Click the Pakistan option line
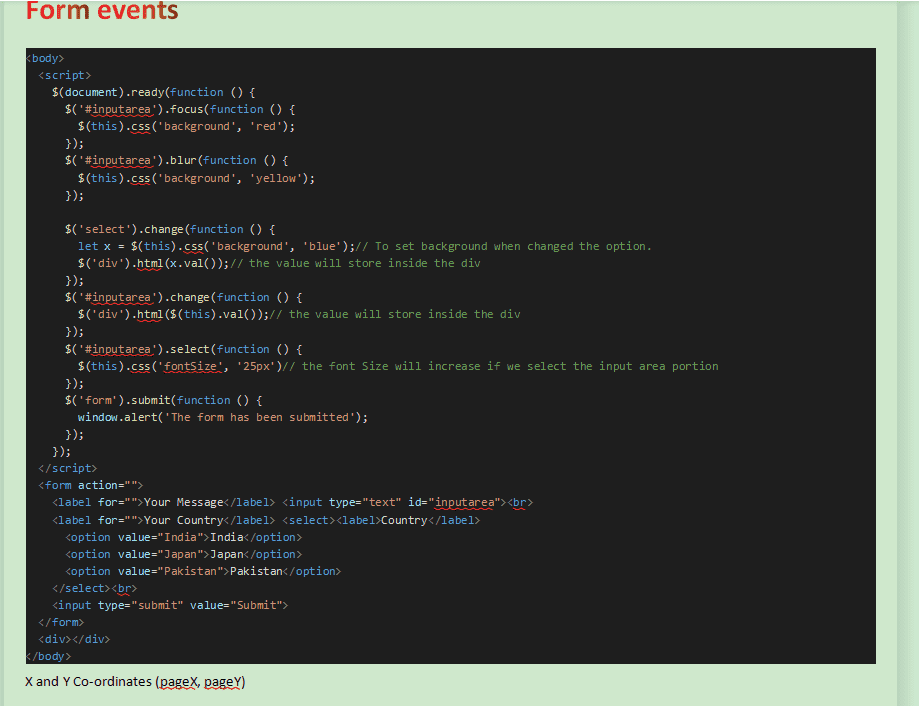919x706 pixels. tap(203, 571)
